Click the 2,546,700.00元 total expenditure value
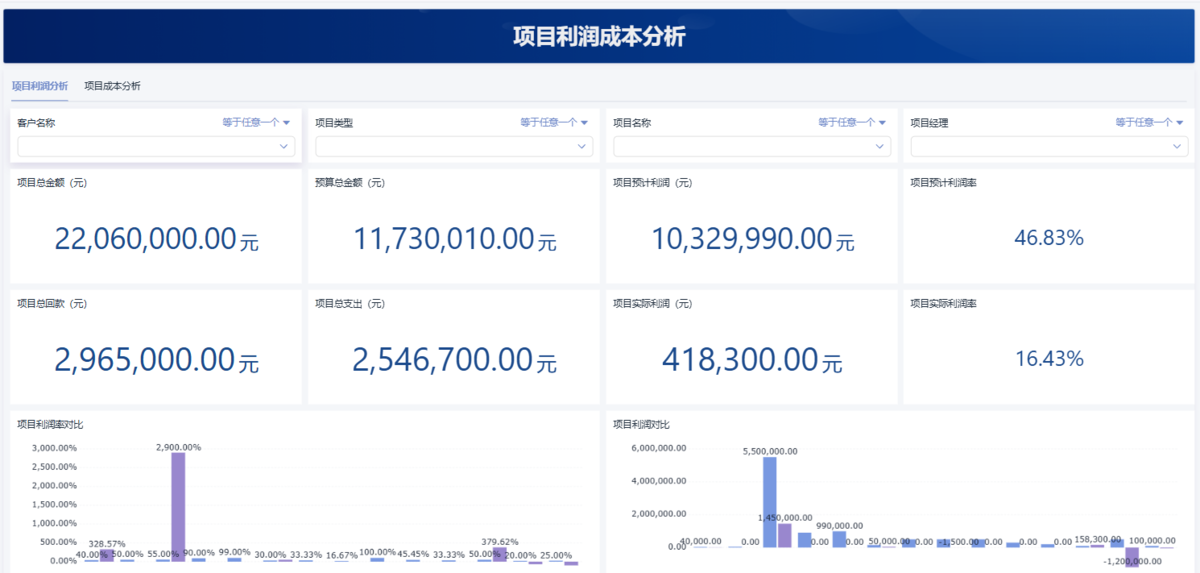The height and width of the screenshot is (573, 1200). (455, 360)
